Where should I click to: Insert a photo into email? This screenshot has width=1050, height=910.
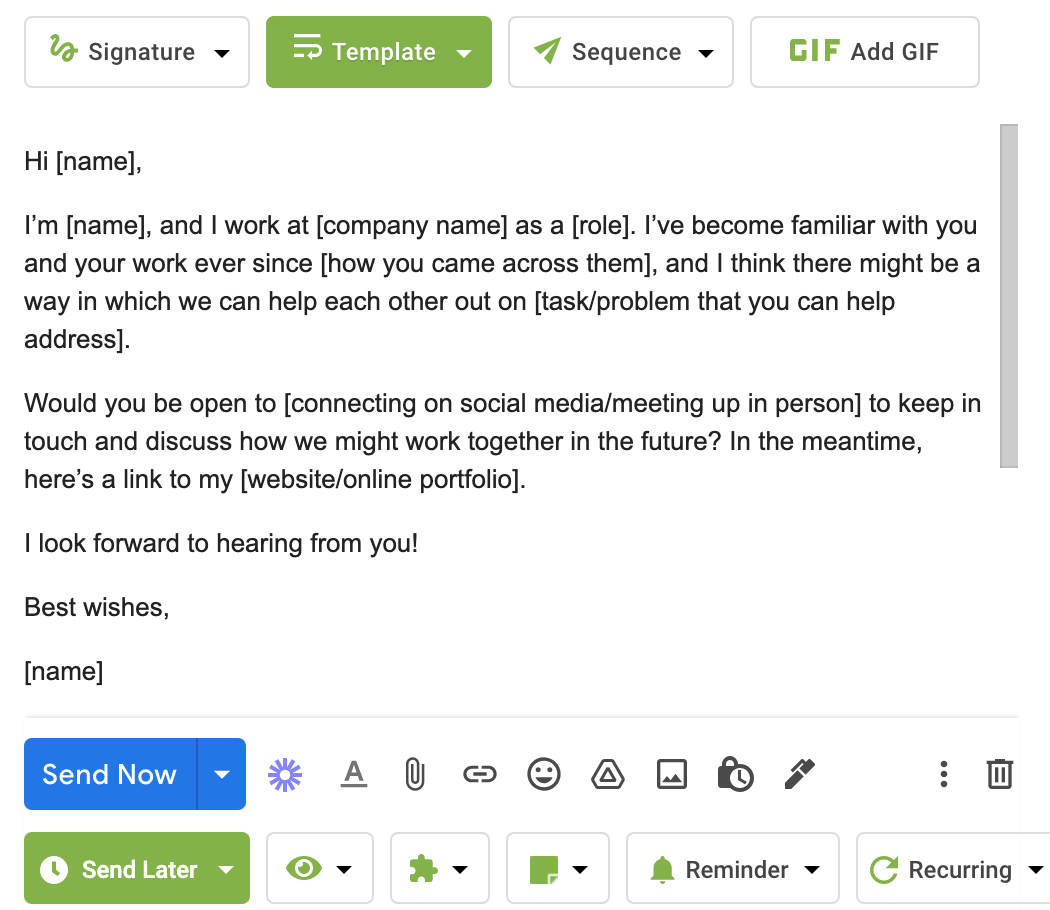672,774
